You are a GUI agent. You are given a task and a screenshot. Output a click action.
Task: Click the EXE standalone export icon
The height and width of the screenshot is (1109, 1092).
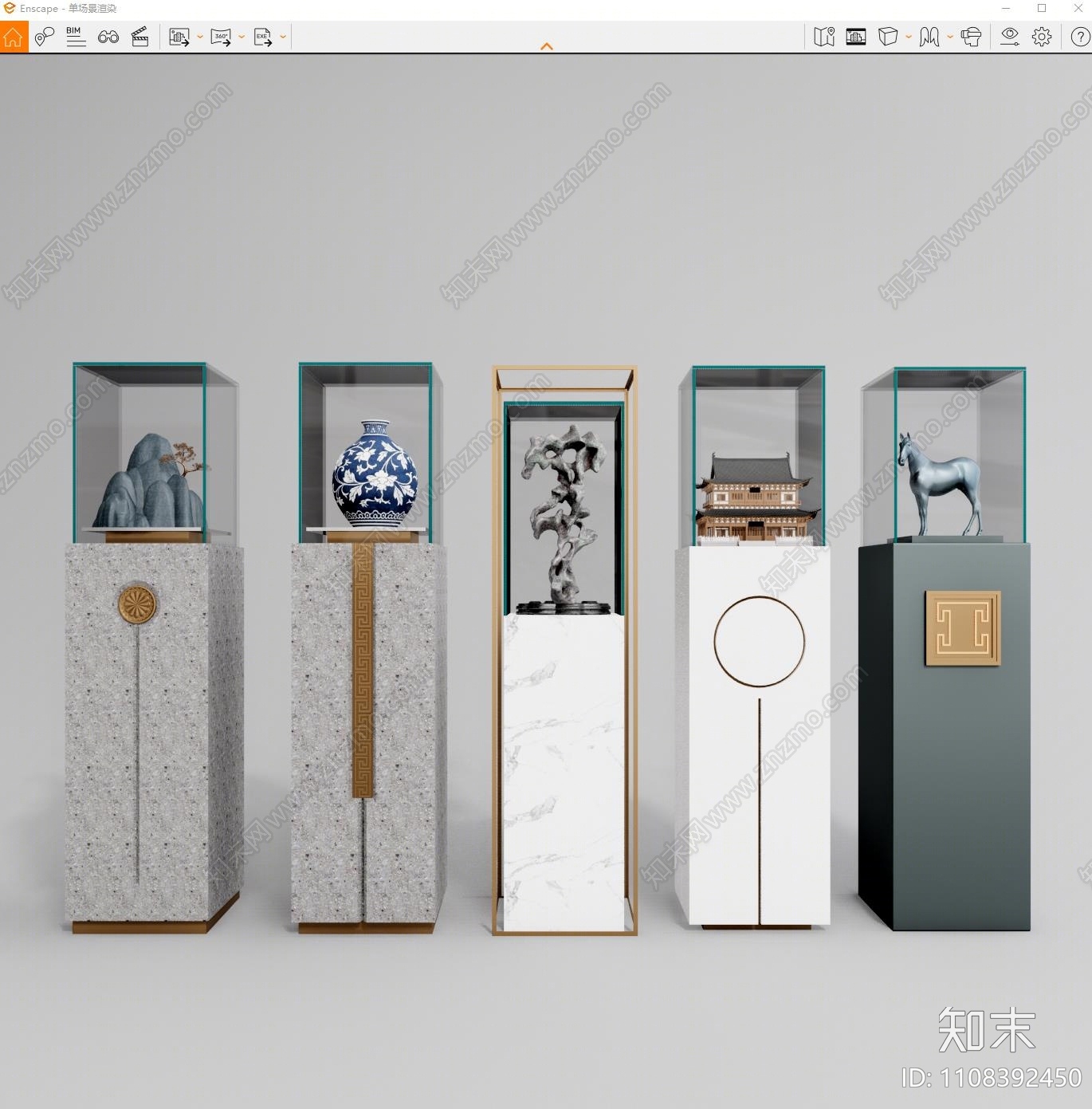(263, 37)
